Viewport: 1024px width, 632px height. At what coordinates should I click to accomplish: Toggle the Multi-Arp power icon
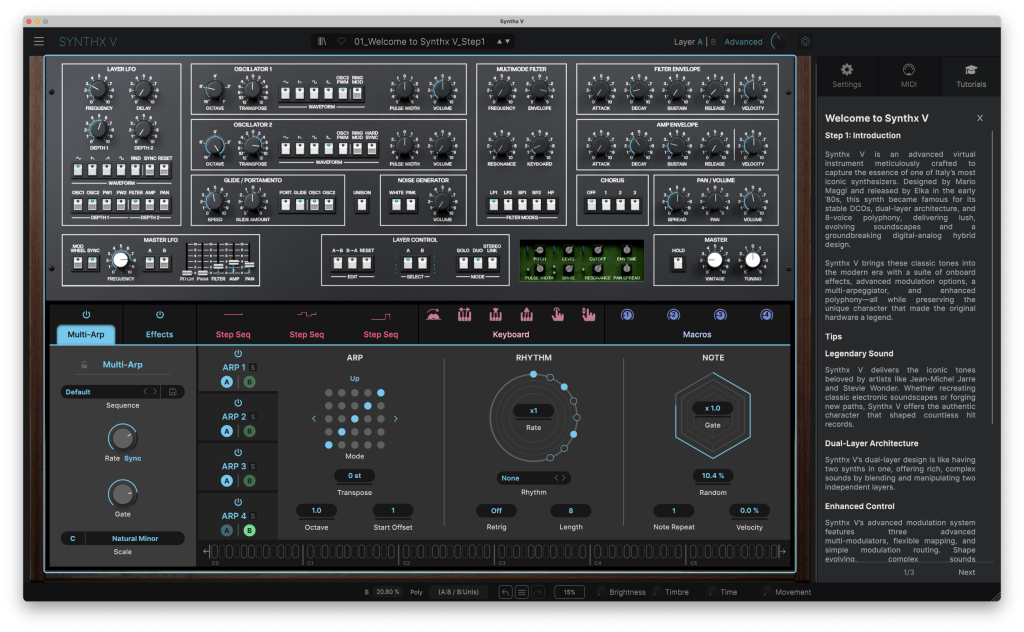click(86, 315)
